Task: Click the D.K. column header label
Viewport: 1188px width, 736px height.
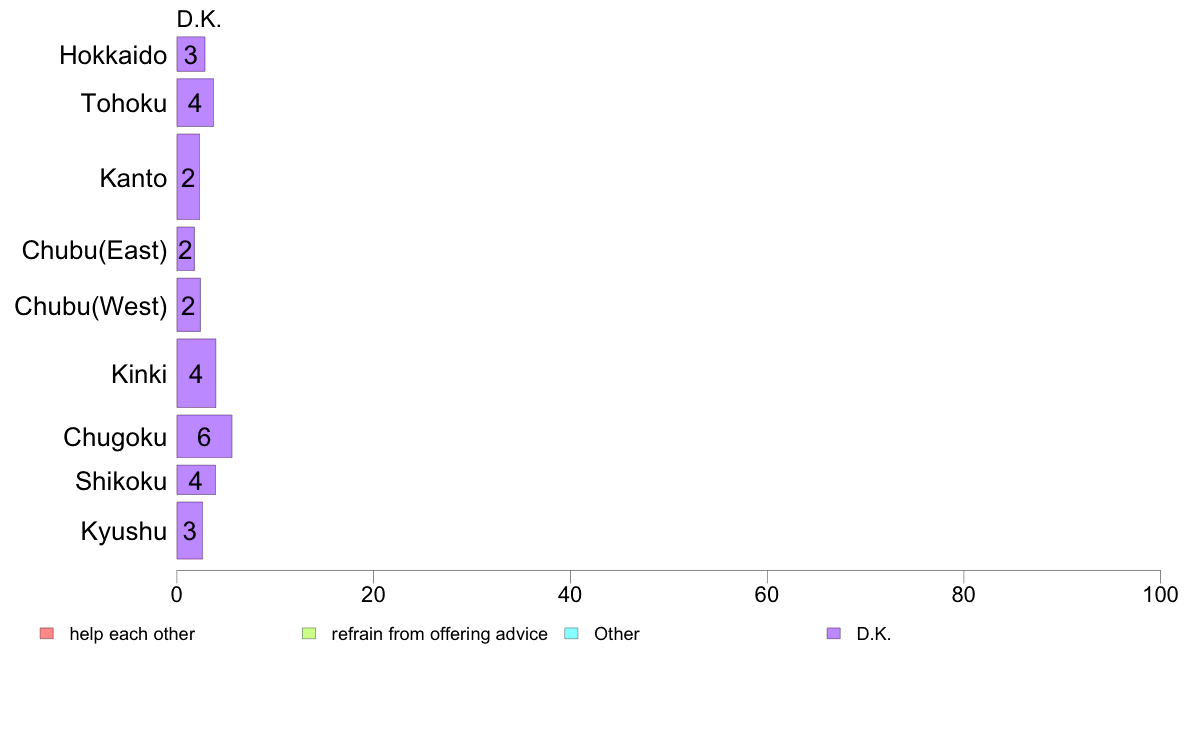Action: click(x=199, y=20)
